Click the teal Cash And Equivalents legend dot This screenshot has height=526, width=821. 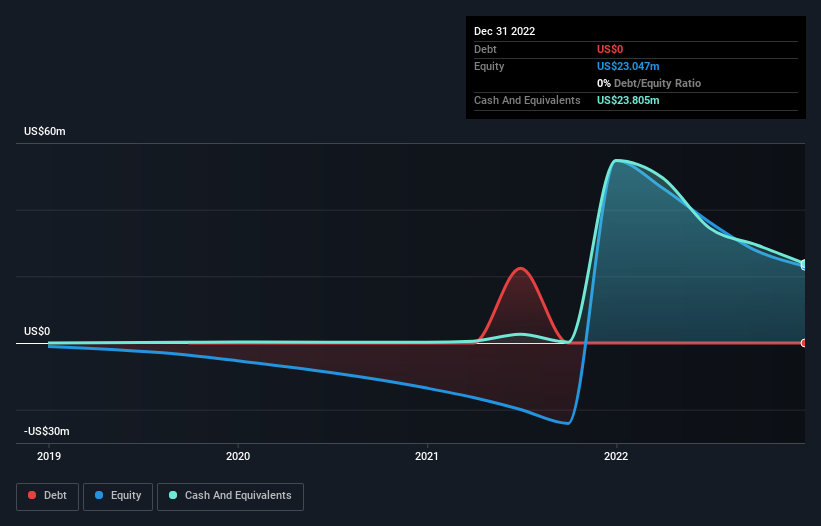pyautogui.click(x=173, y=495)
